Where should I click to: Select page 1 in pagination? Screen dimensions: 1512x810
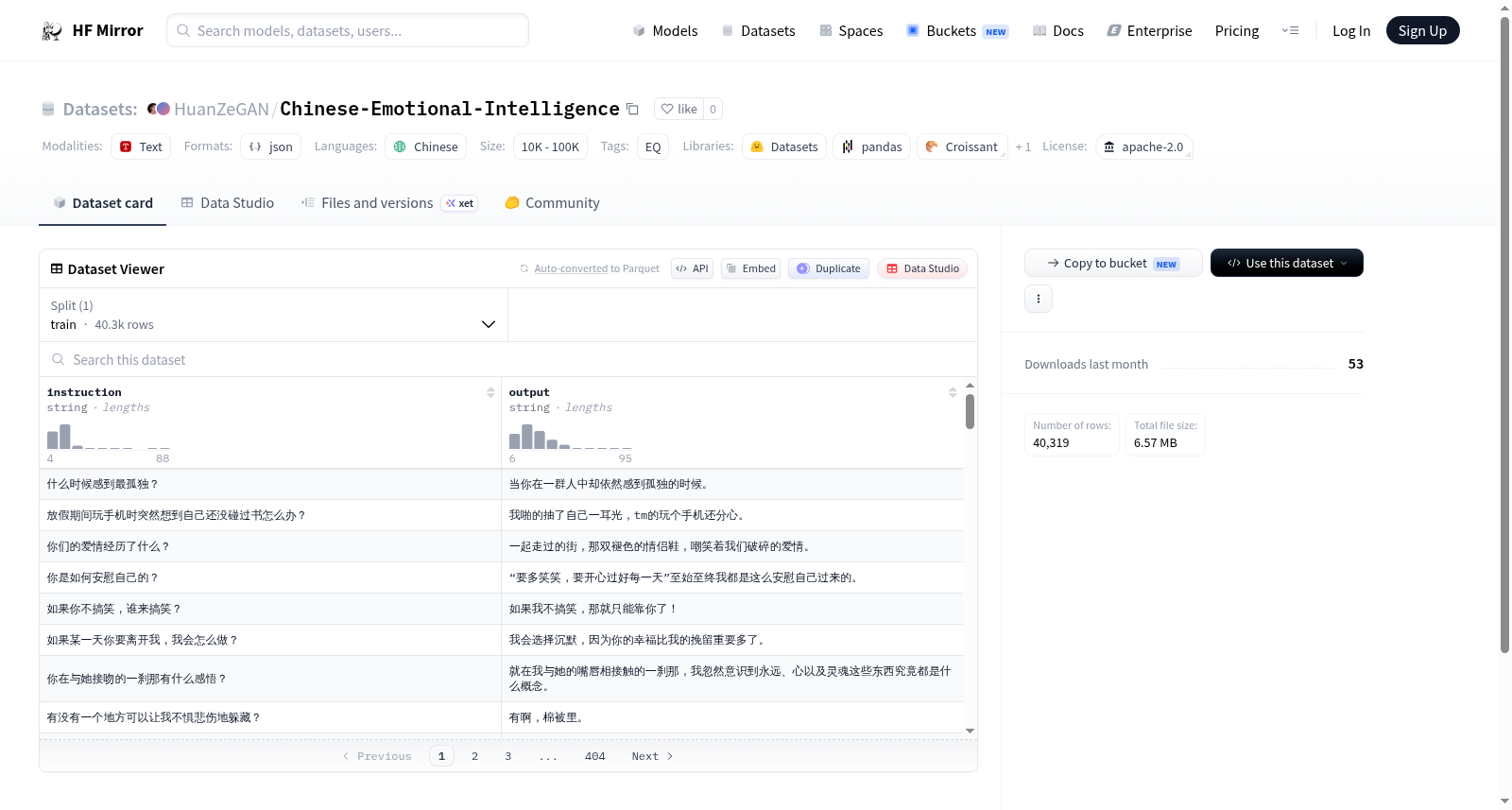click(x=441, y=756)
